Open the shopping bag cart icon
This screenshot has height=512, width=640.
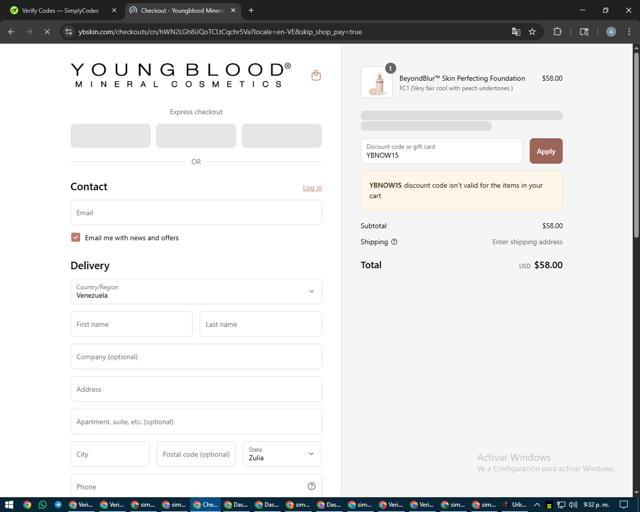pos(316,76)
